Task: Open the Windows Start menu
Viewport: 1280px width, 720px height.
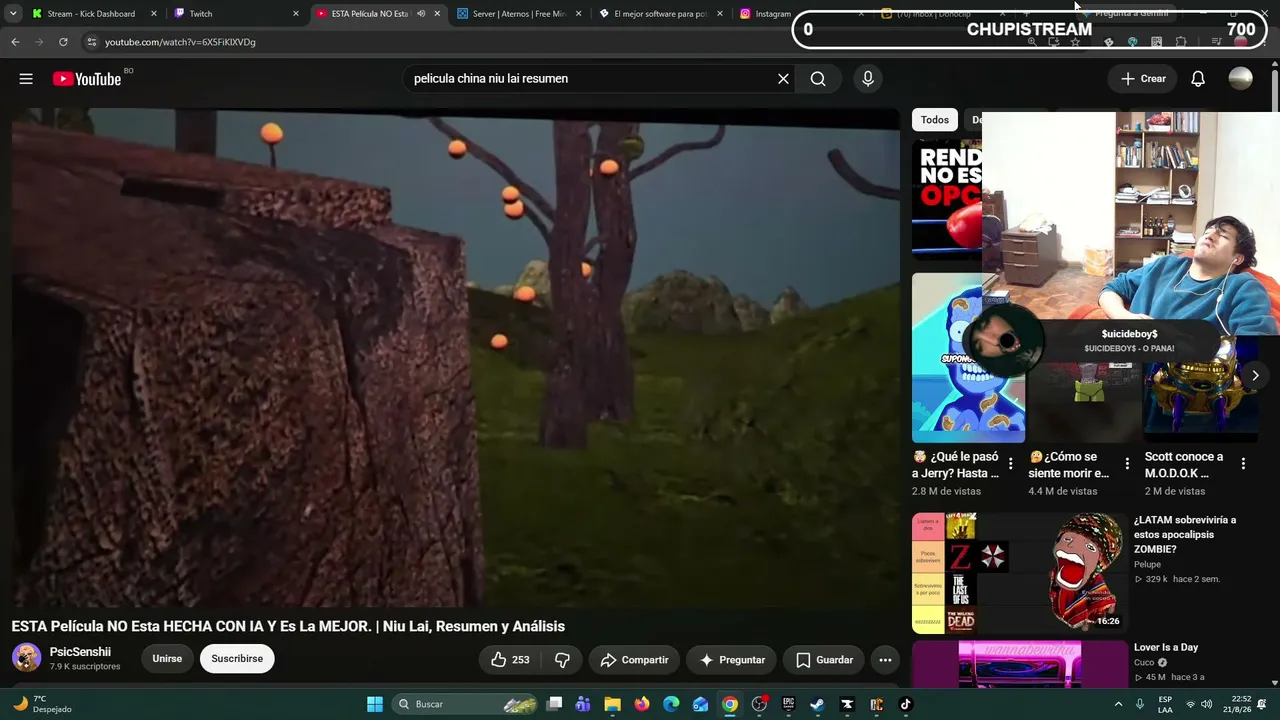Action: [375, 704]
